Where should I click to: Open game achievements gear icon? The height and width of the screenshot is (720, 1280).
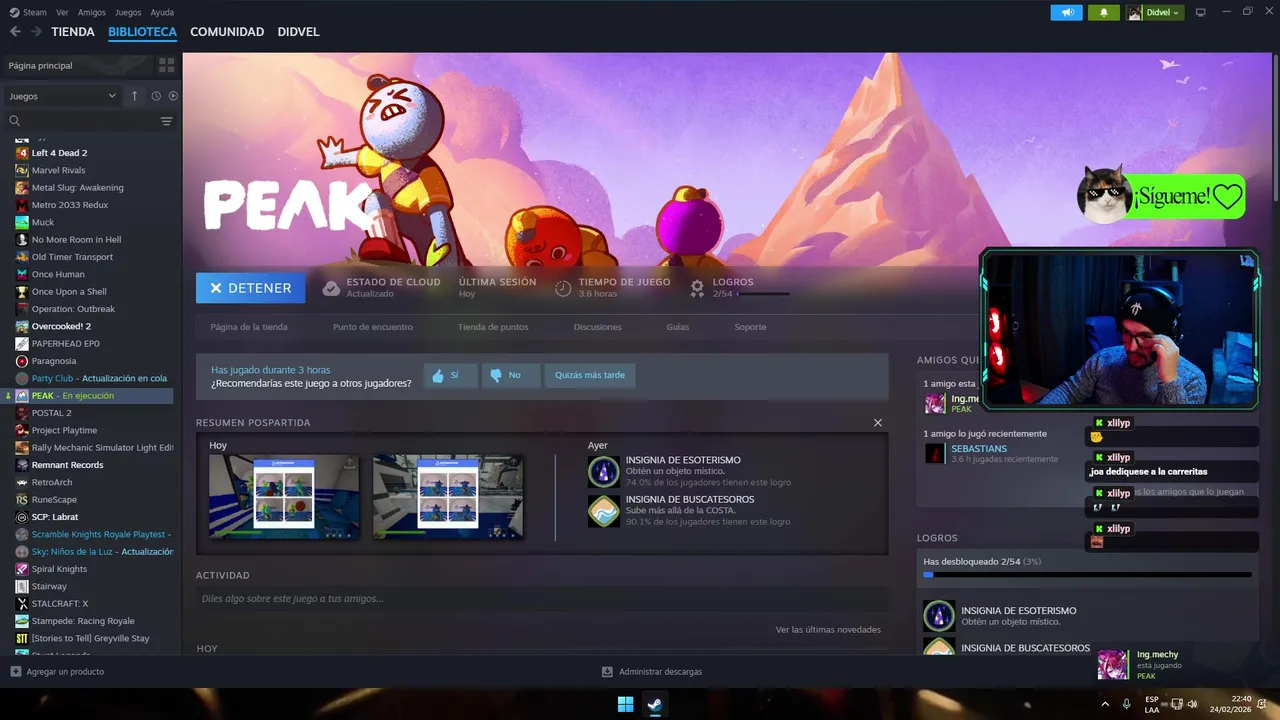pos(697,288)
